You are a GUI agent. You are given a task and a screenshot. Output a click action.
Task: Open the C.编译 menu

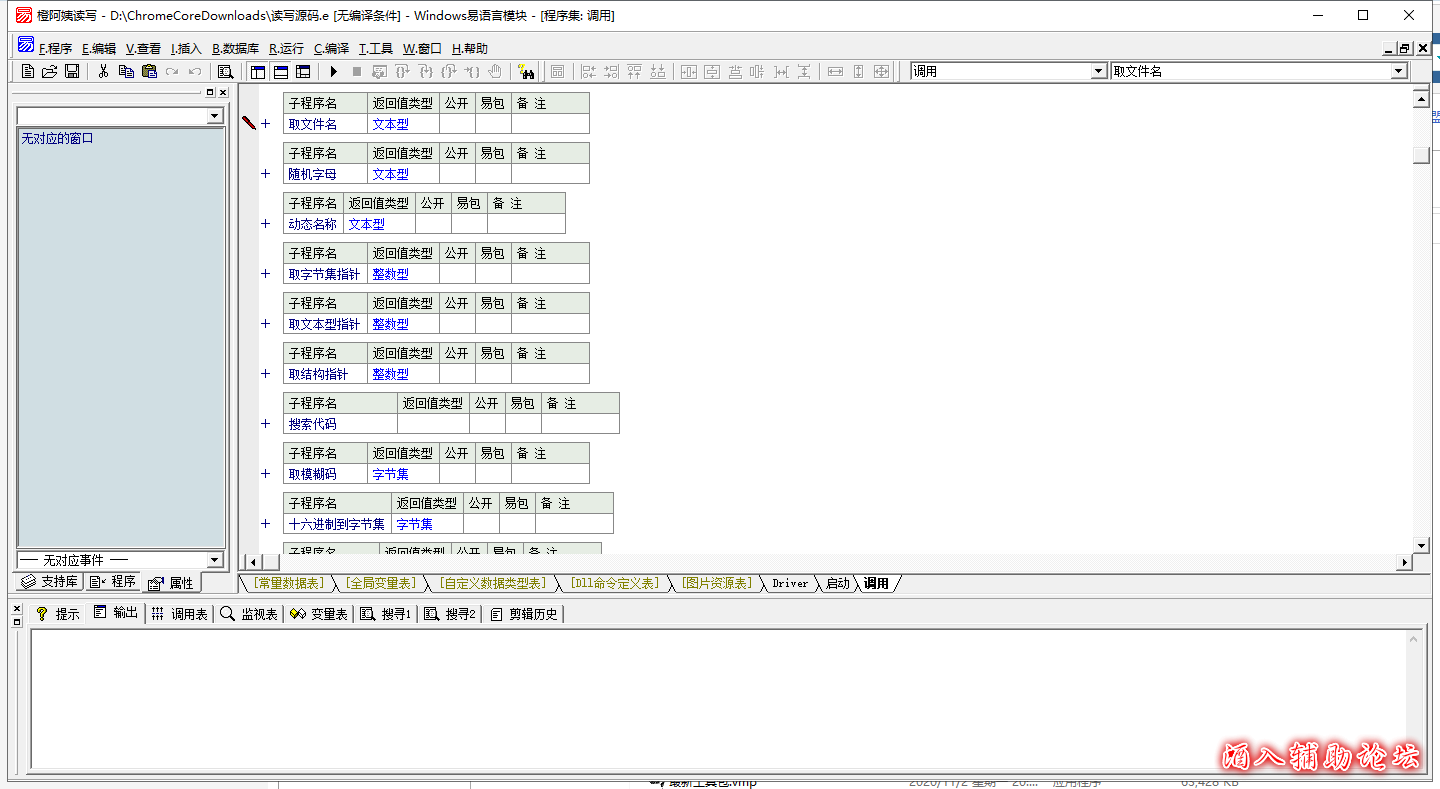click(x=331, y=48)
